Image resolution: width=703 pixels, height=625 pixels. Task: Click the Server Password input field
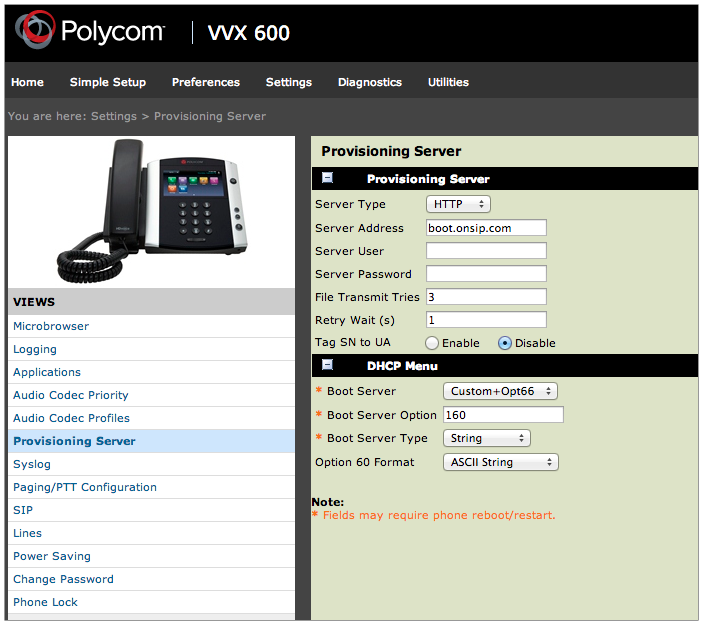(486, 274)
